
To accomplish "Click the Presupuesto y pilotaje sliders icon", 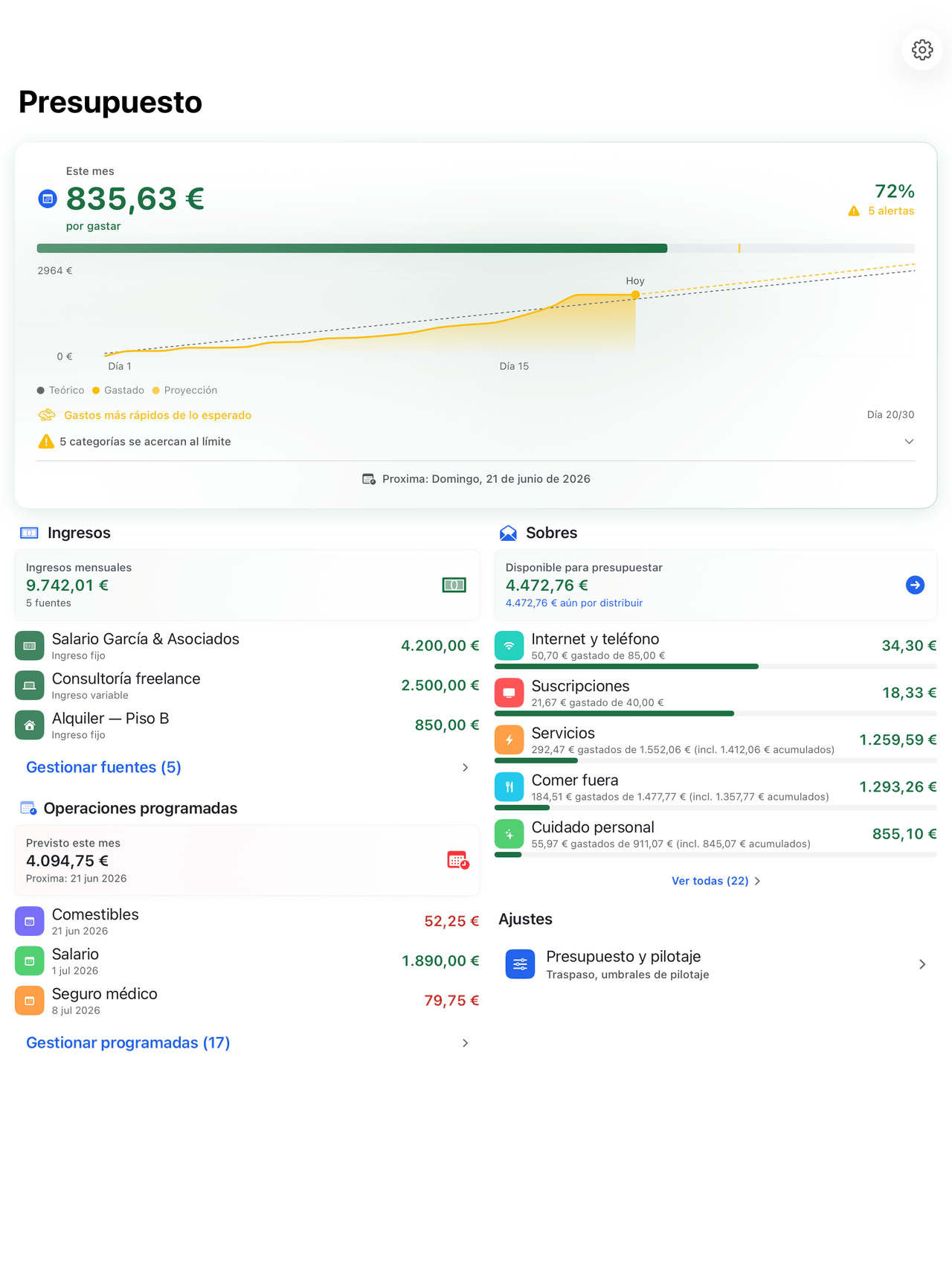I will click(520, 964).
